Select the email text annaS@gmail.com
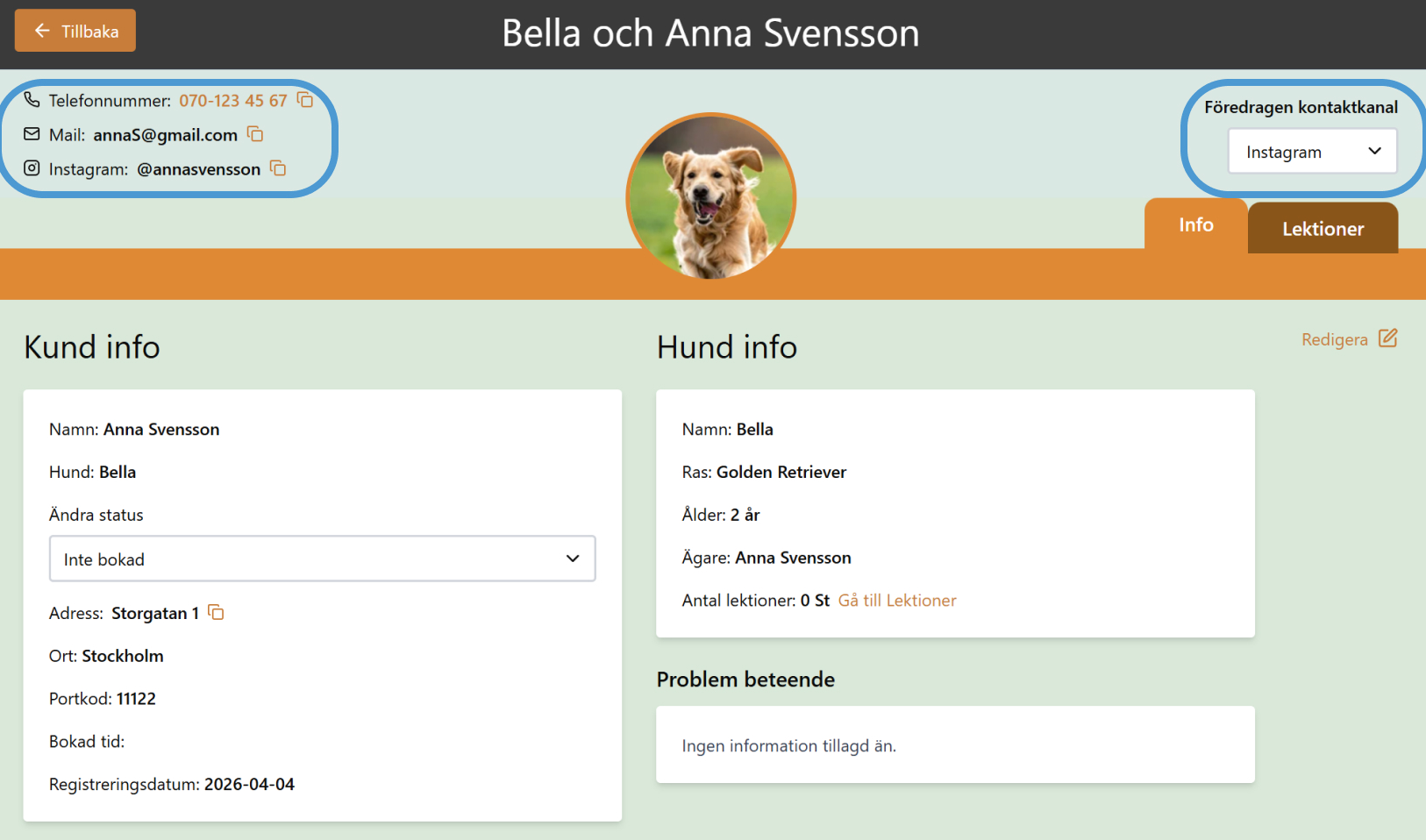Screen dimensions: 1426x840 point(166,135)
